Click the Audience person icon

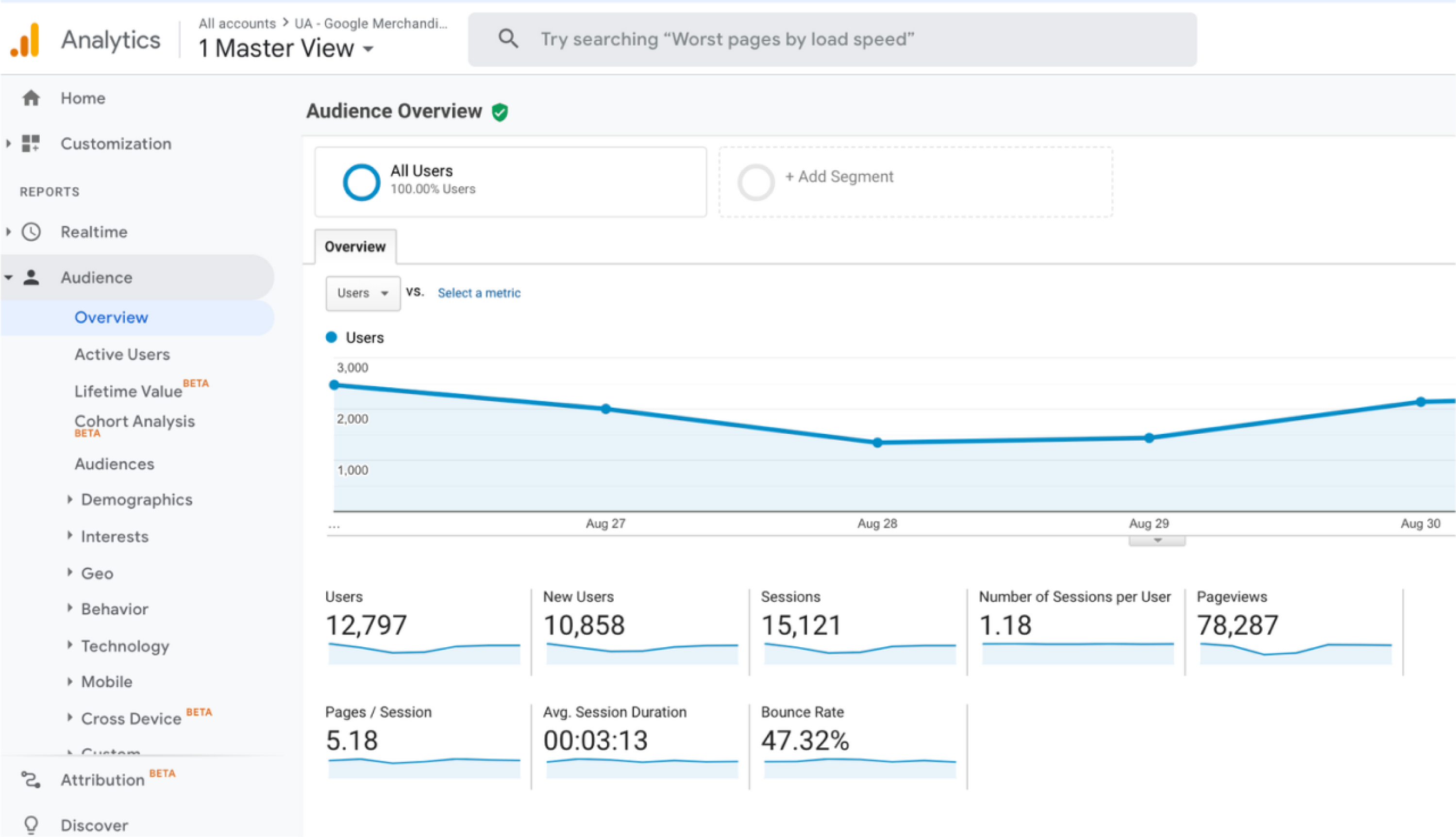[x=31, y=277]
